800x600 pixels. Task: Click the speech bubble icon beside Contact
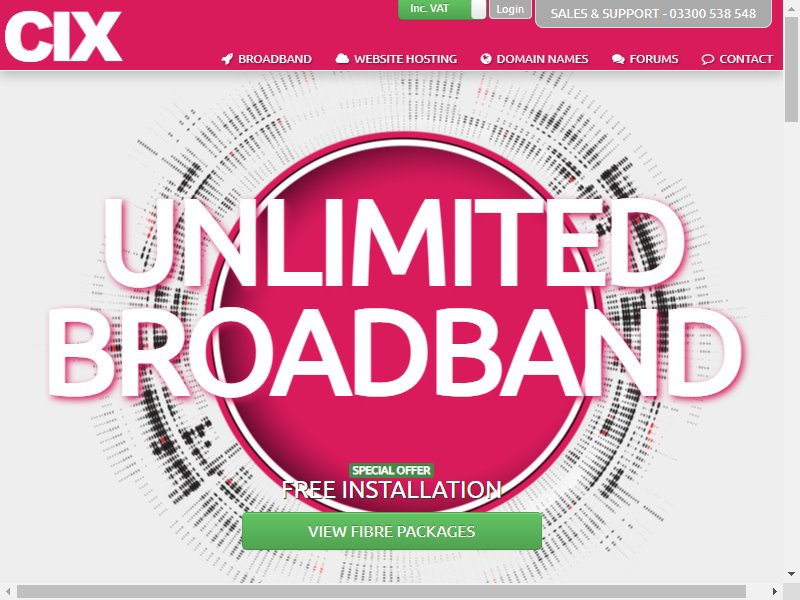point(707,59)
